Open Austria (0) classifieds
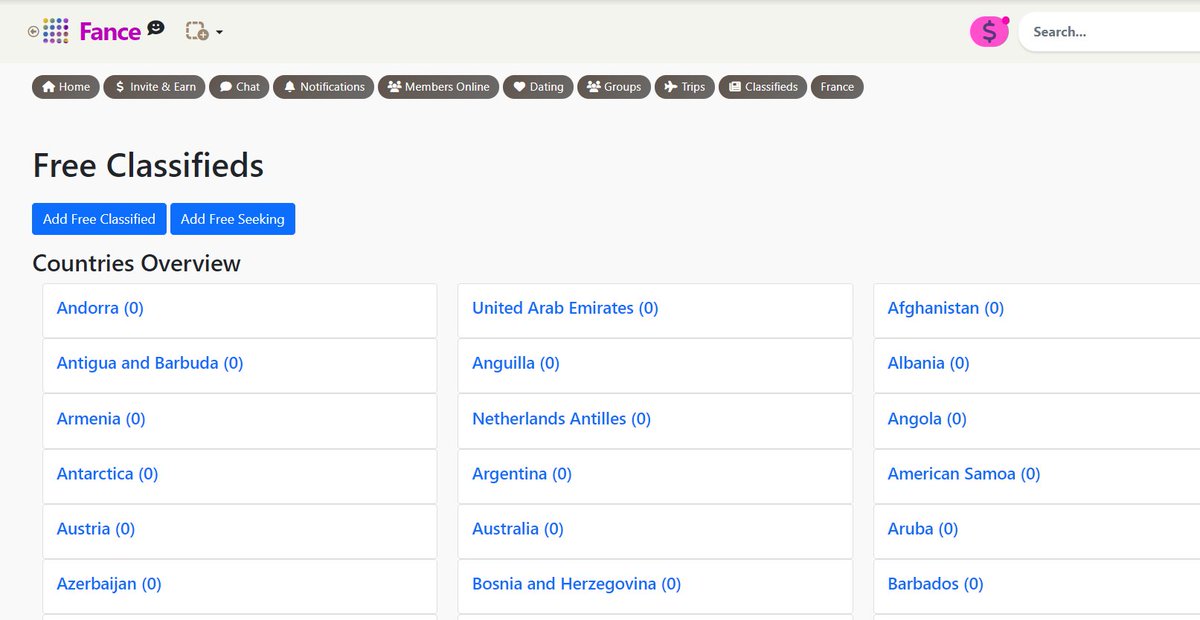The image size is (1200, 620). click(96, 529)
